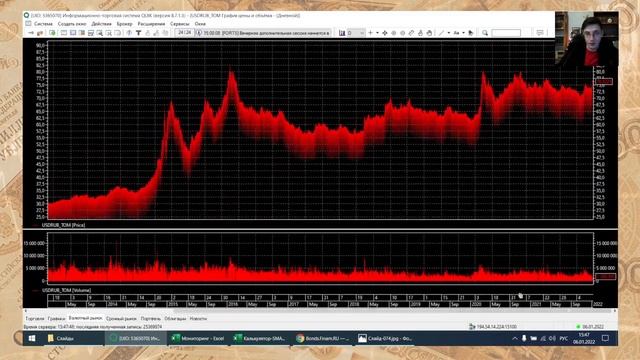Viewport: 640px width, 360px height.
Task: Select the Aa text label tool
Action: [x=456, y=33]
